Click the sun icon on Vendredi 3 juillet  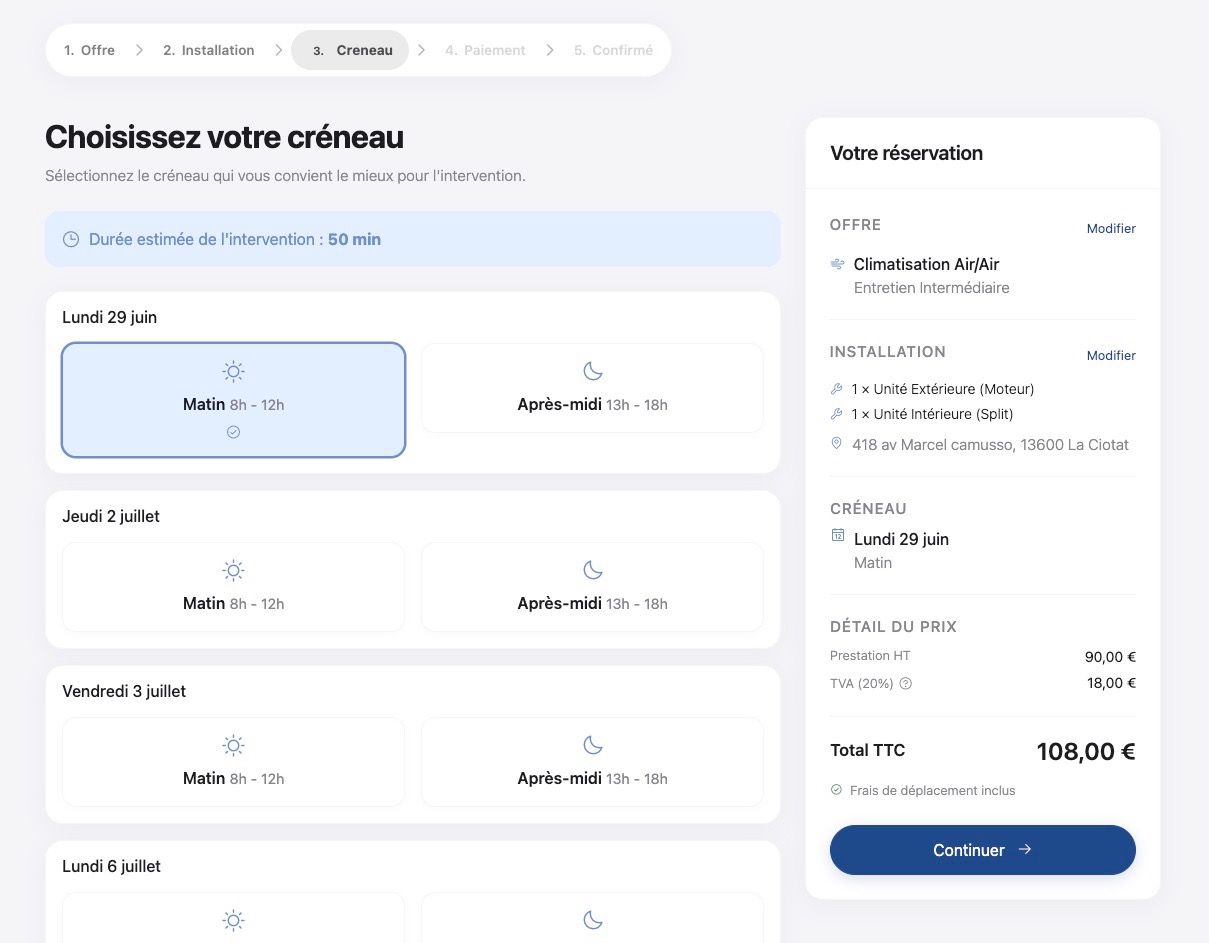point(233,746)
